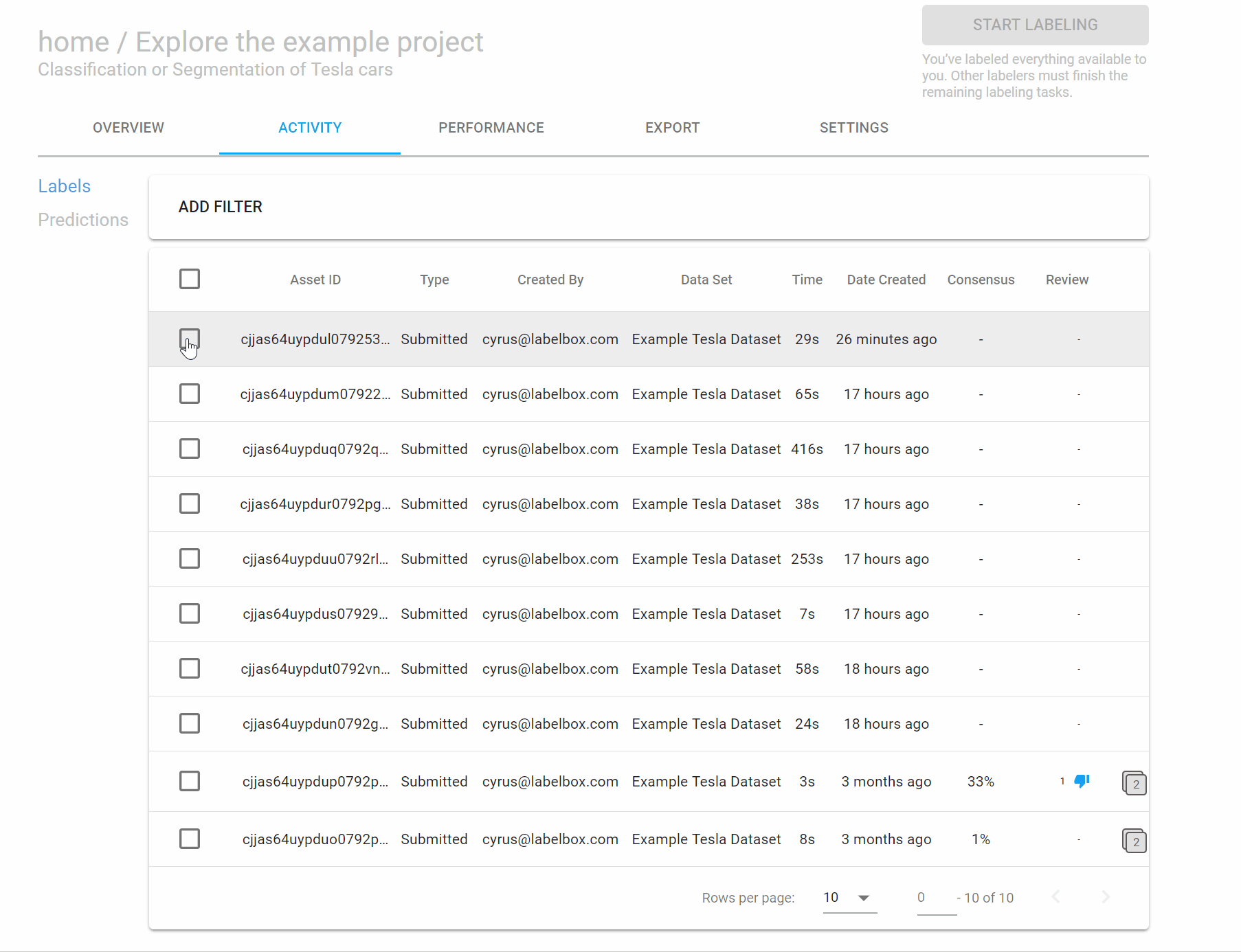Click the 1% consensus value
This screenshot has width=1241, height=952.
pyautogui.click(x=981, y=839)
